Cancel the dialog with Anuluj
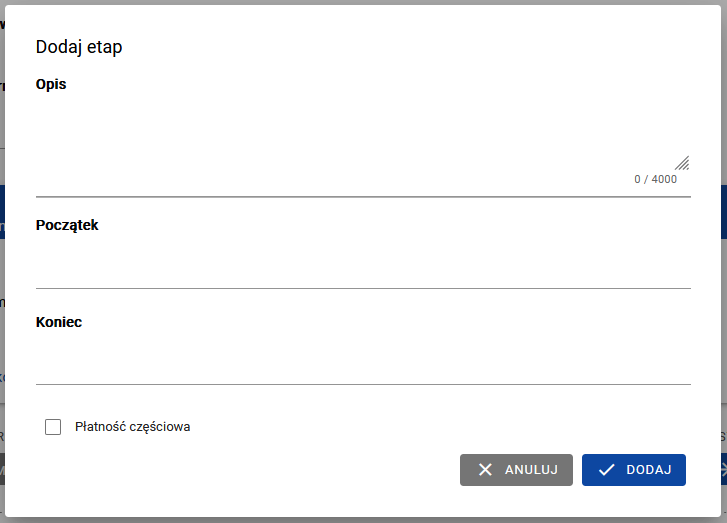727x523 pixels. coord(516,470)
